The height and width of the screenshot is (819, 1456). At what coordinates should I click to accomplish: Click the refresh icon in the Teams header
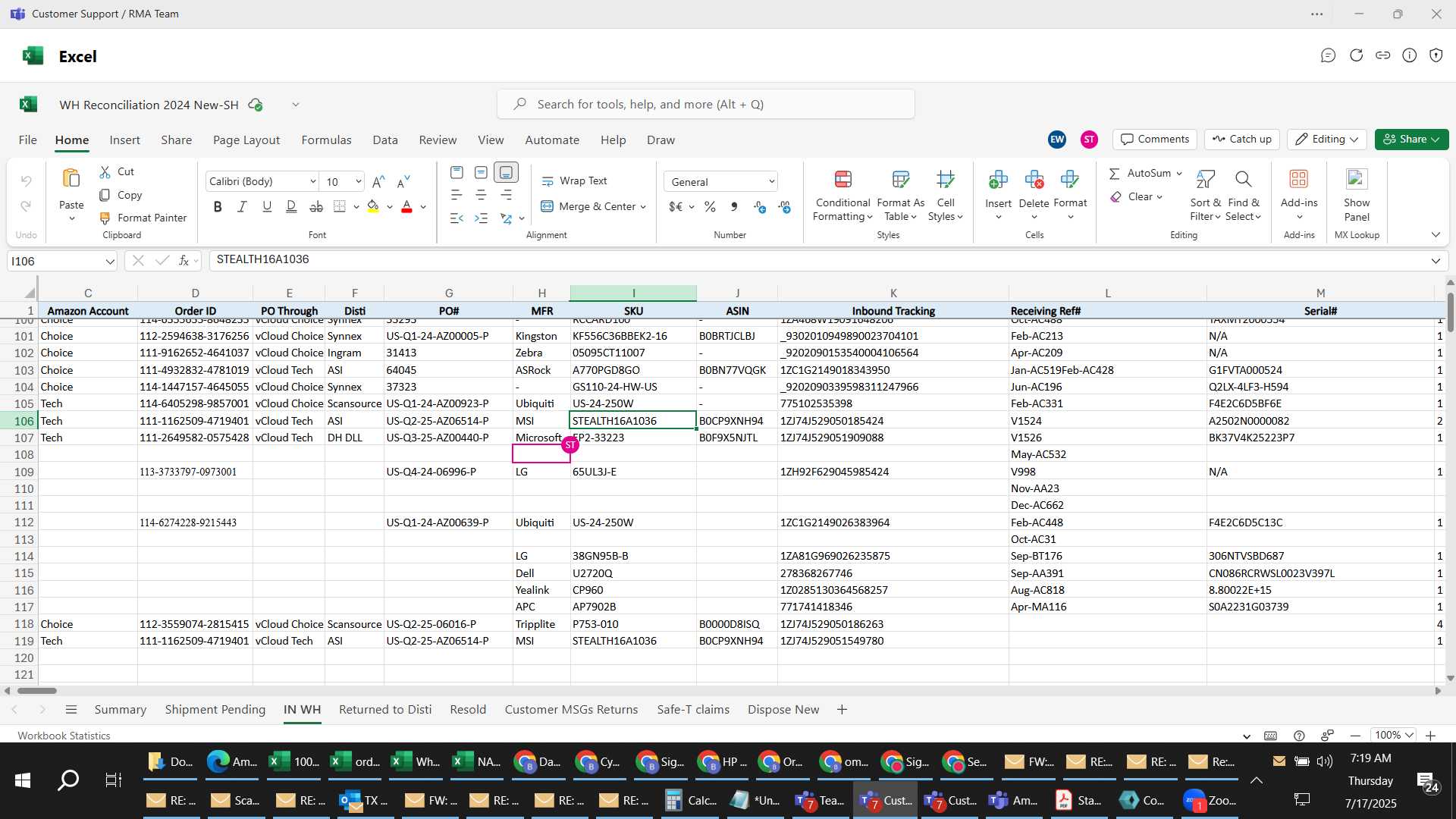click(1356, 55)
